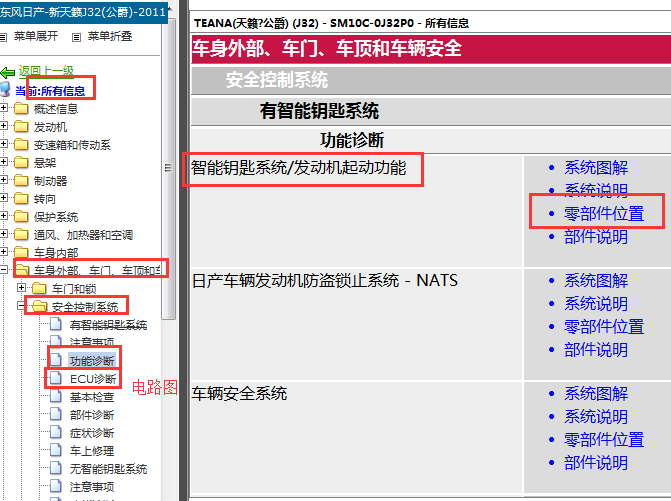This screenshot has width=671, height=501.
Task: Click the 日产车辆发动机防盗锁止系统 - NATS text
Action: pos(325,281)
